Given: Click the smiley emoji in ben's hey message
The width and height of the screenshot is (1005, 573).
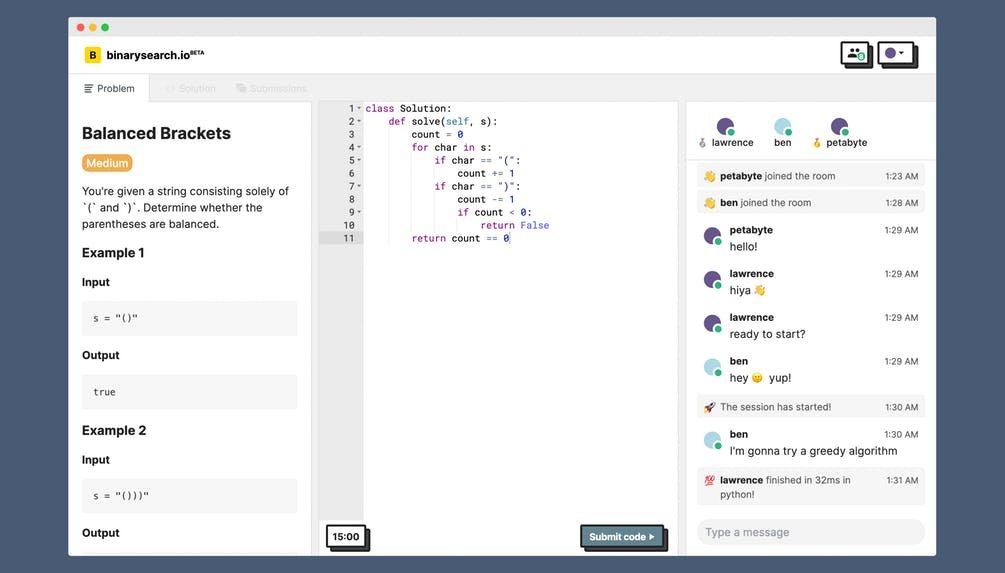Looking at the screenshot, I should click(757, 378).
